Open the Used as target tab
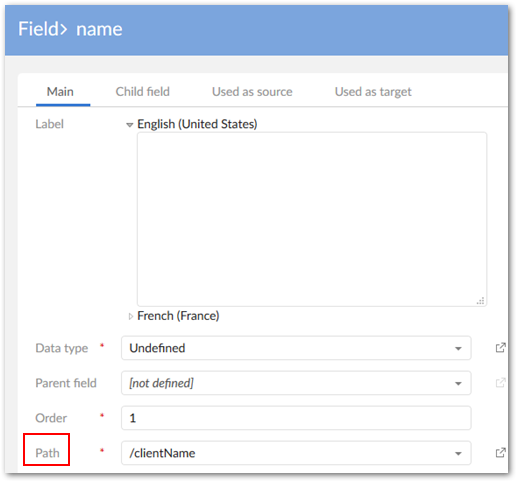Viewport: 517px width, 482px height. point(373,92)
